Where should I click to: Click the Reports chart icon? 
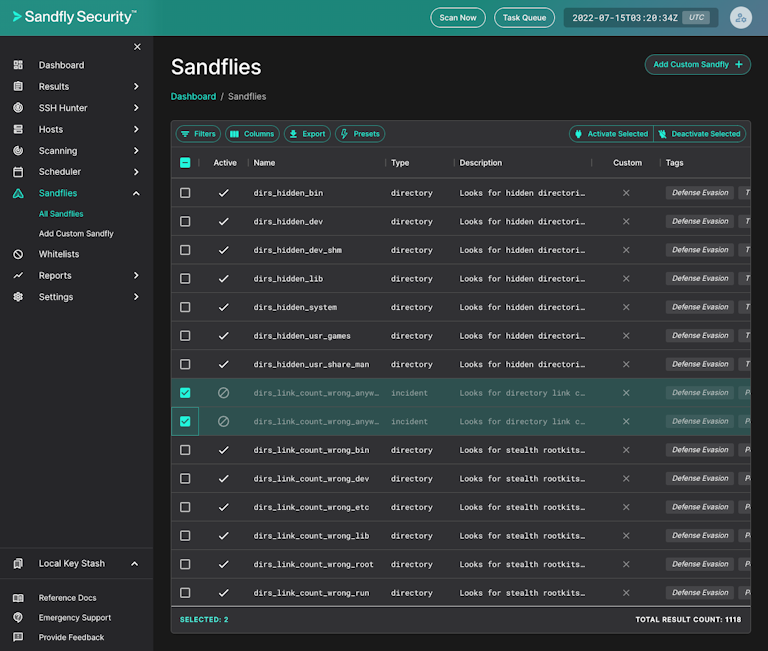click(18, 275)
